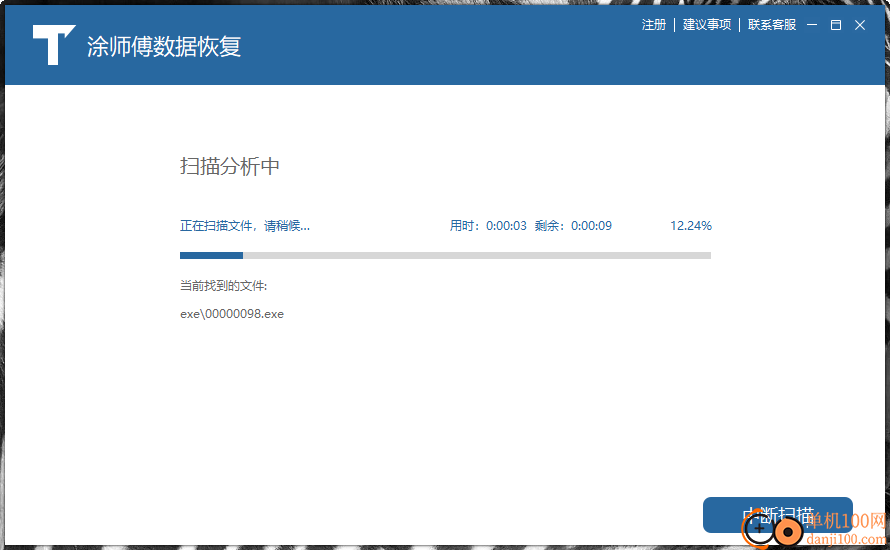Click the 扫描分析中 heading
Viewport: 890px width, 550px height.
[x=229, y=166]
